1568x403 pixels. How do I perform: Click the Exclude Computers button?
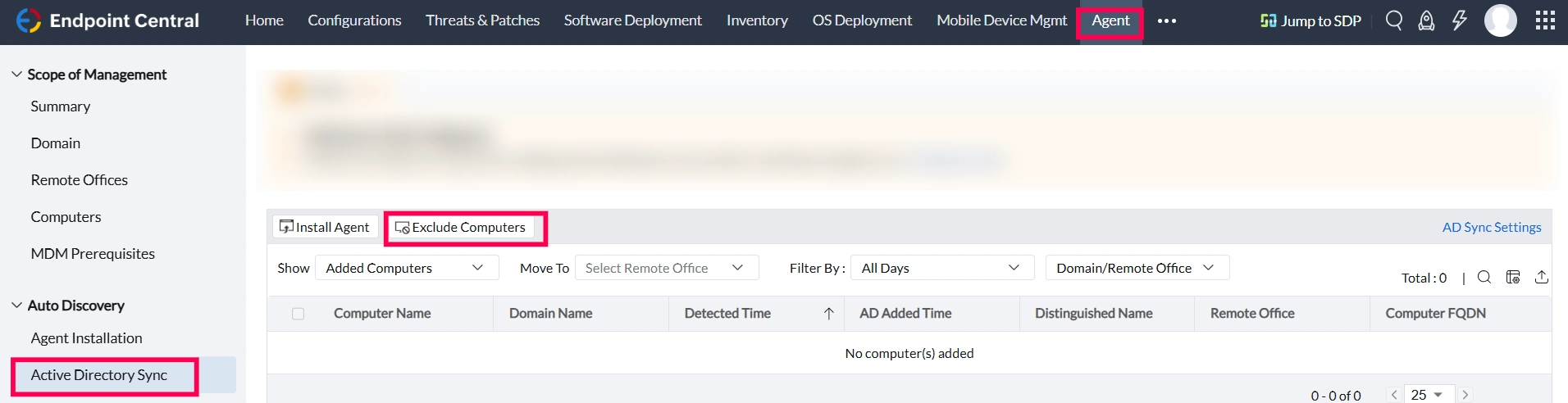[x=461, y=227]
